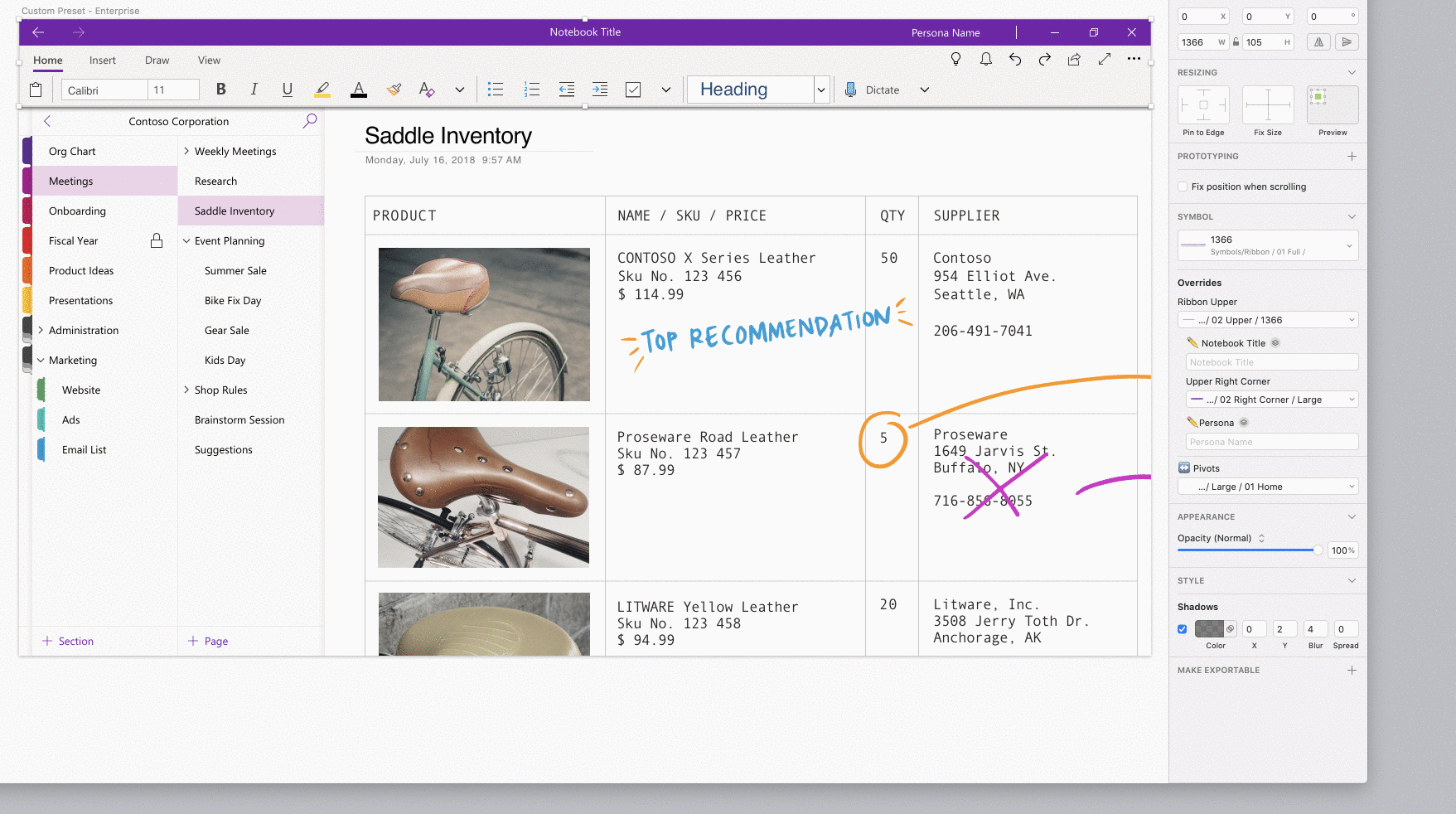Click the back arrow in the title bar

[38, 32]
